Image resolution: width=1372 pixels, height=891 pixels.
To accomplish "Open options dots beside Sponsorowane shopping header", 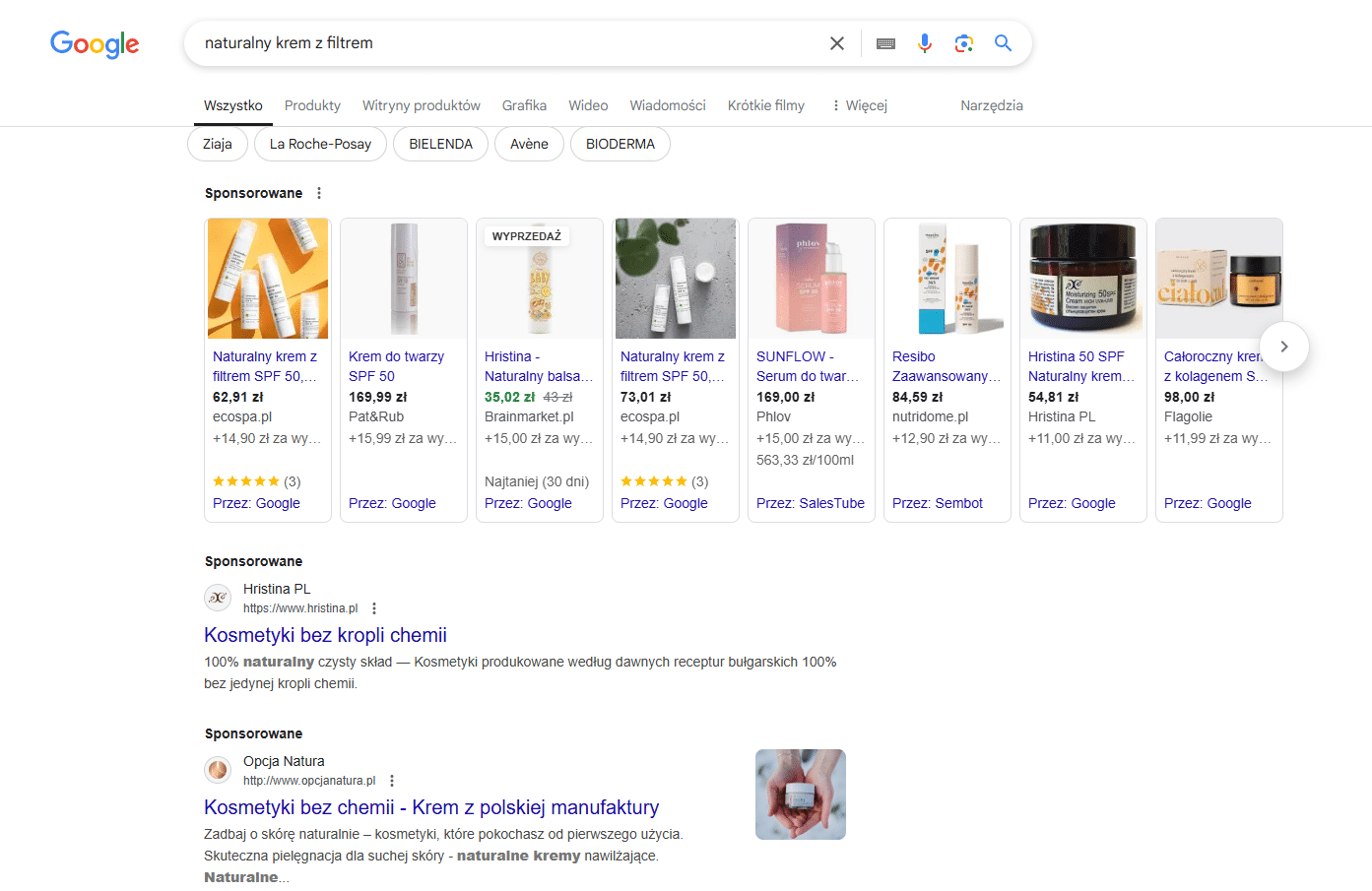I will (x=319, y=193).
